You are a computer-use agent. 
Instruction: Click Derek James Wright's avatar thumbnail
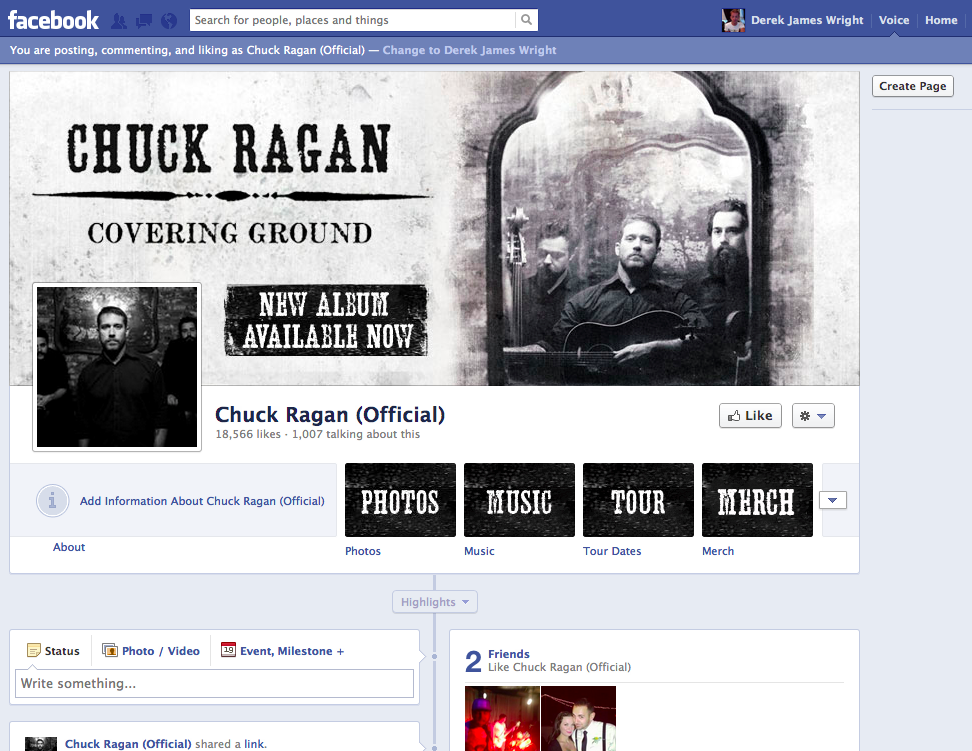tap(733, 20)
